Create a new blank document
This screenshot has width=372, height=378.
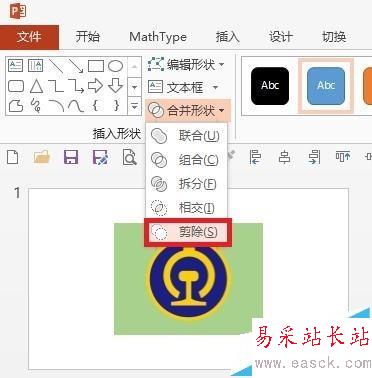pos(13,157)
